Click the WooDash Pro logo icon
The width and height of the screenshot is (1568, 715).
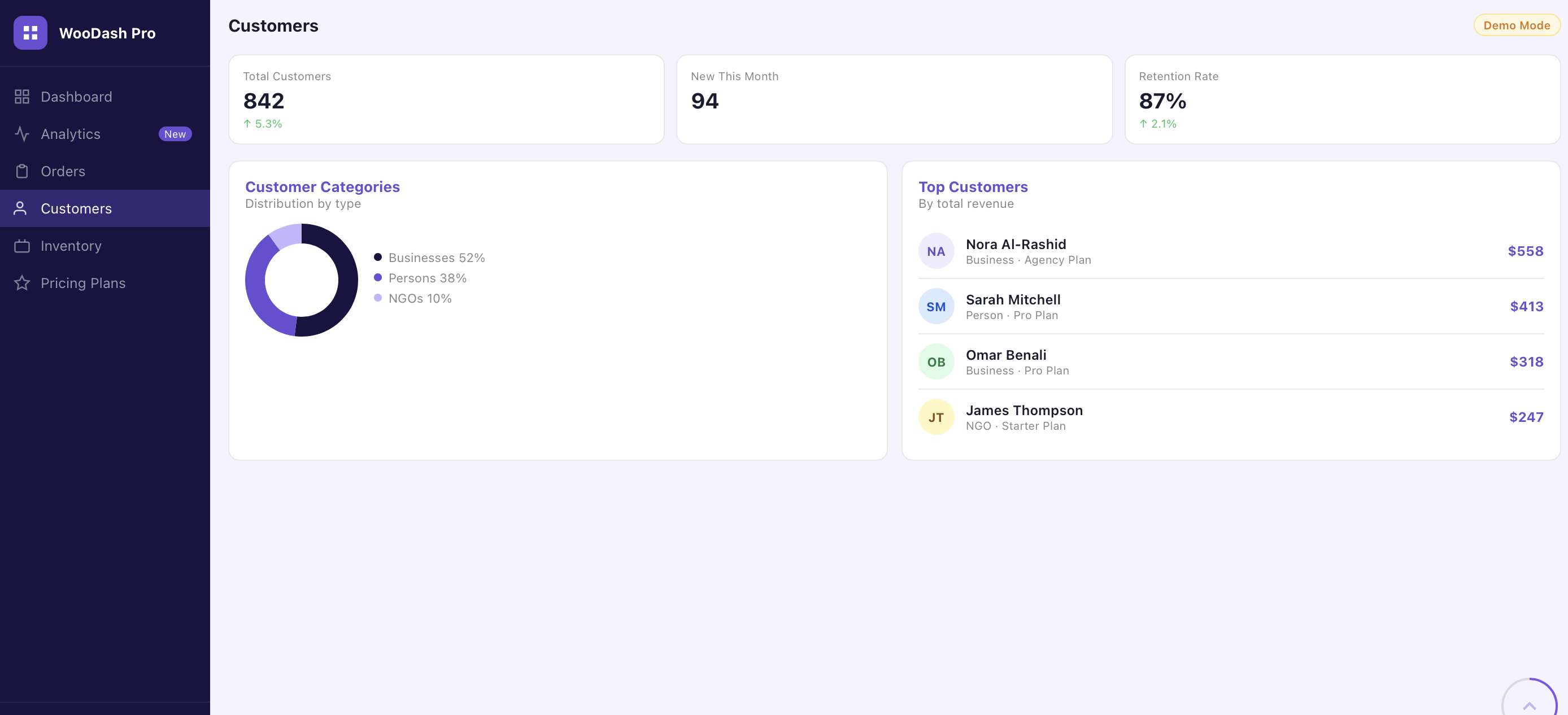click(x=30, y=33)
